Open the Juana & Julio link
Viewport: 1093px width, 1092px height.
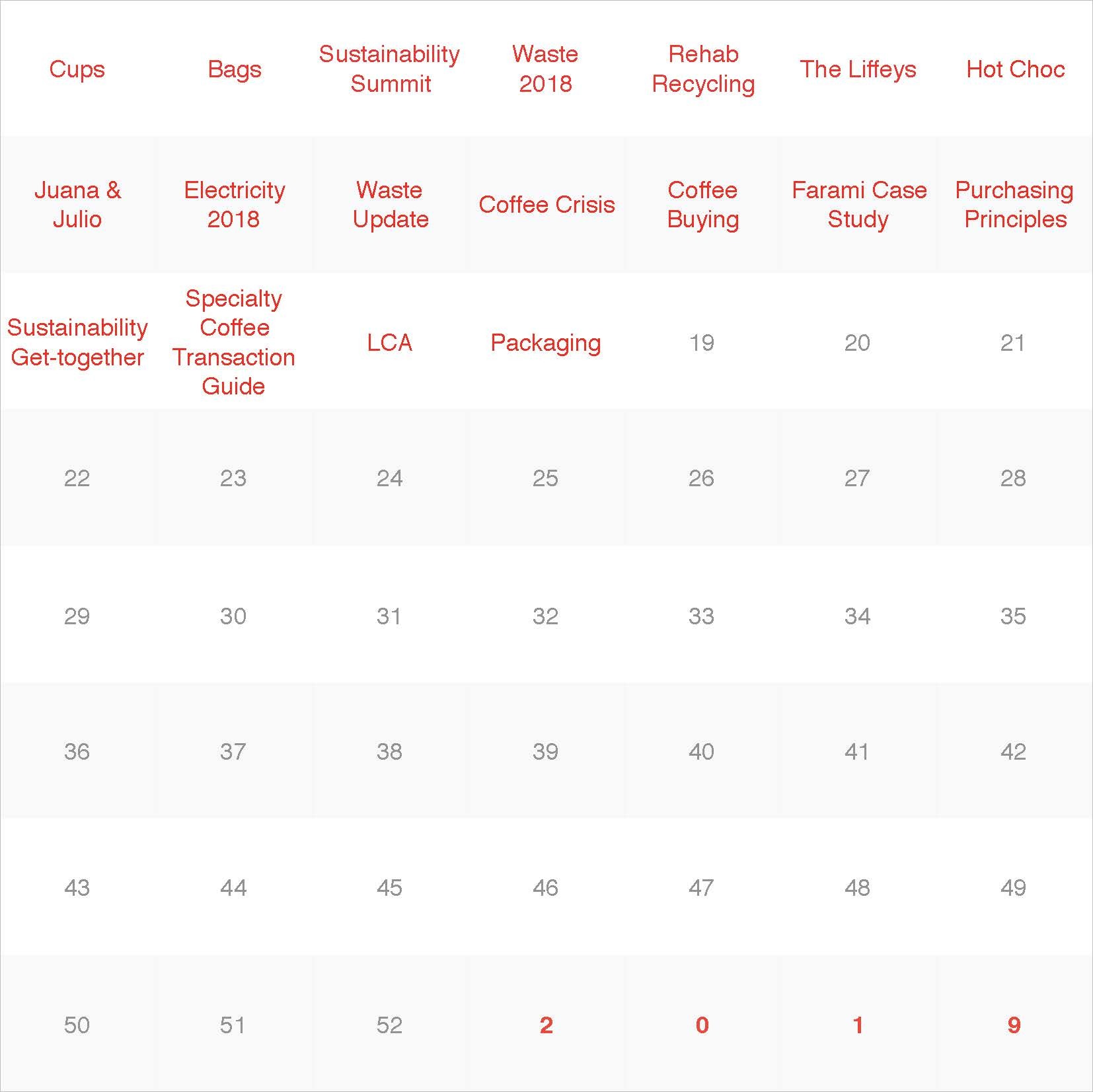click(77, 204)
